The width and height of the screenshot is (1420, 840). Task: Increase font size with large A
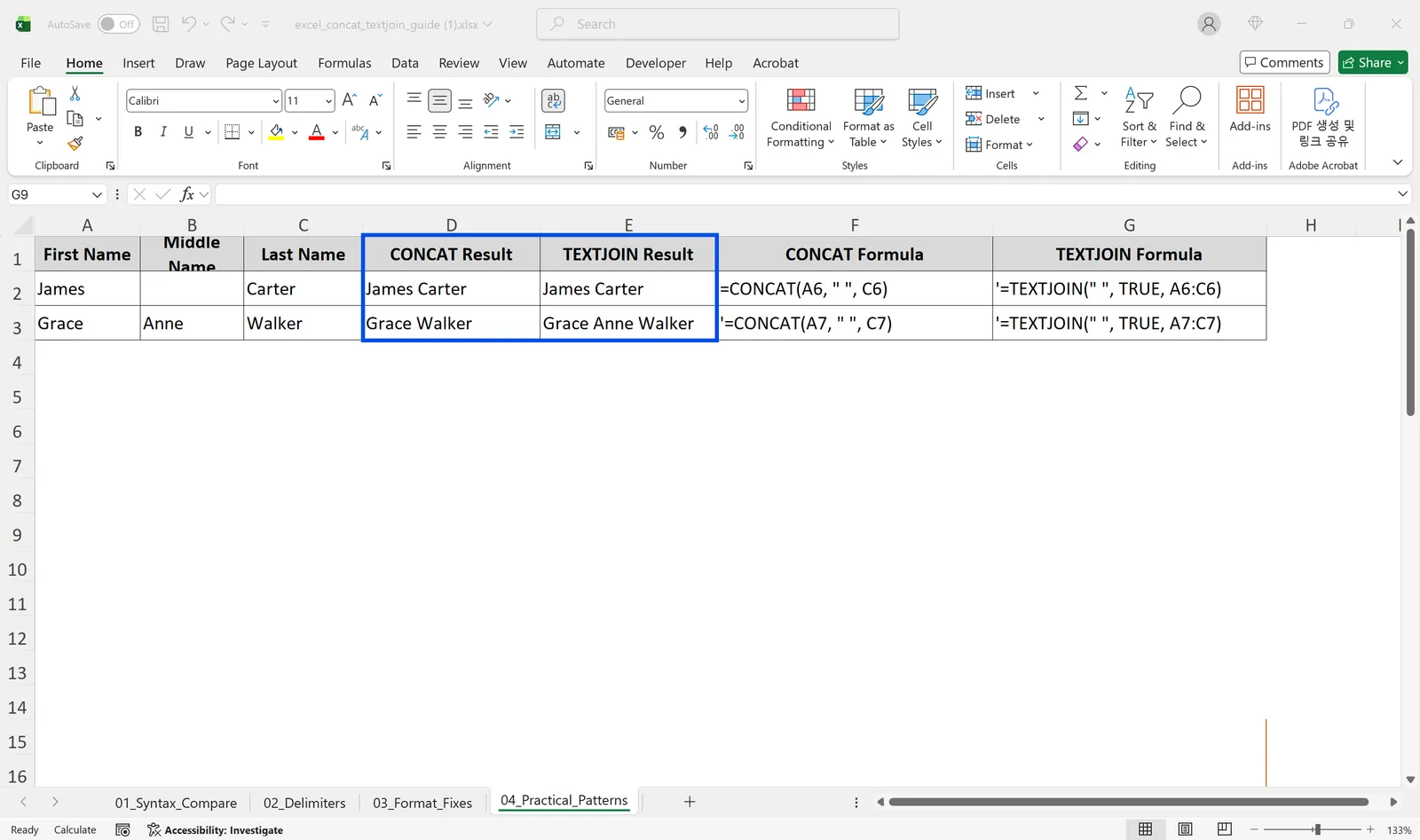pyautogui.click(x=349, y=100)
